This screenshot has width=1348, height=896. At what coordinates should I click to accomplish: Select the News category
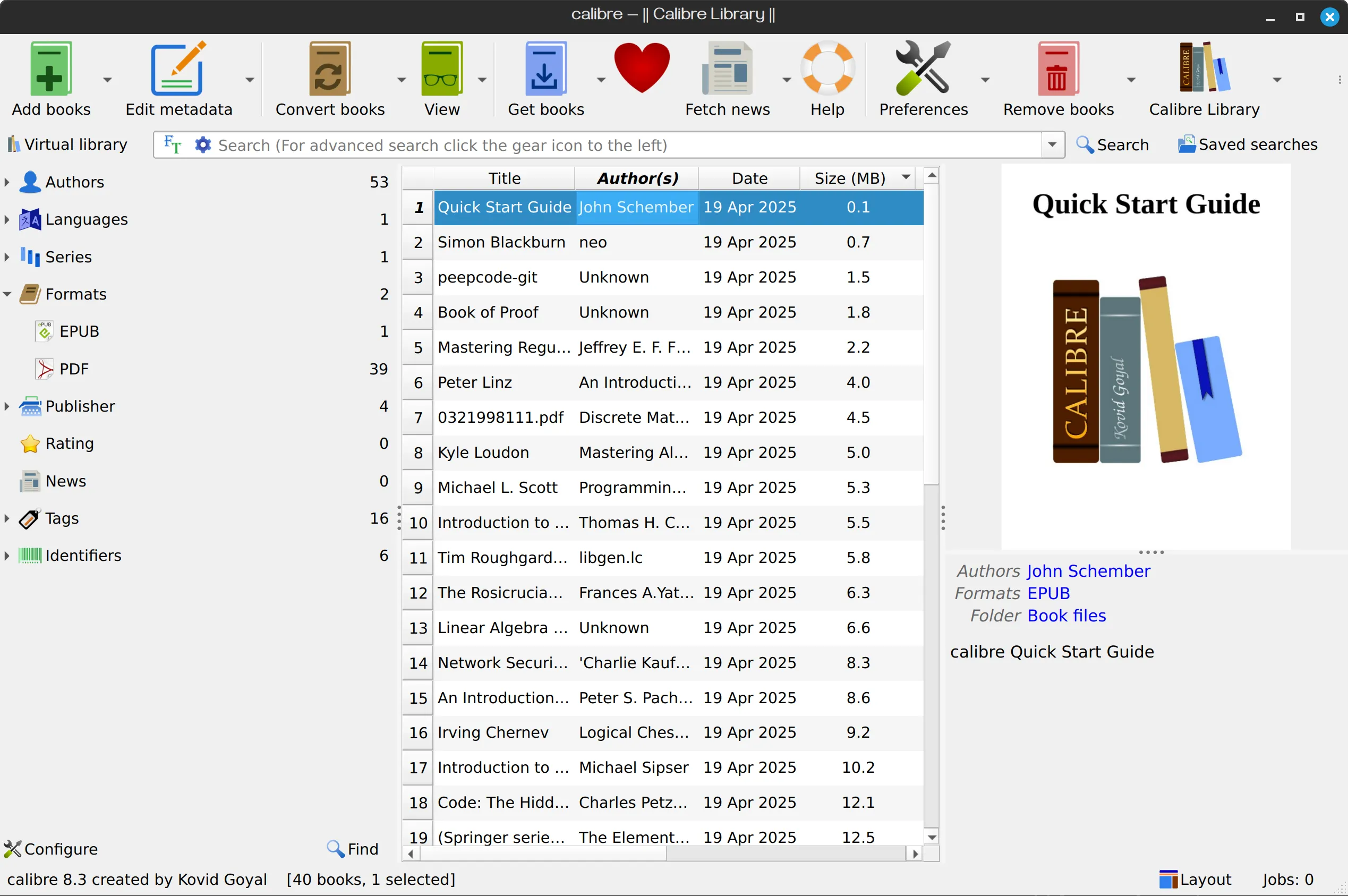65,481
